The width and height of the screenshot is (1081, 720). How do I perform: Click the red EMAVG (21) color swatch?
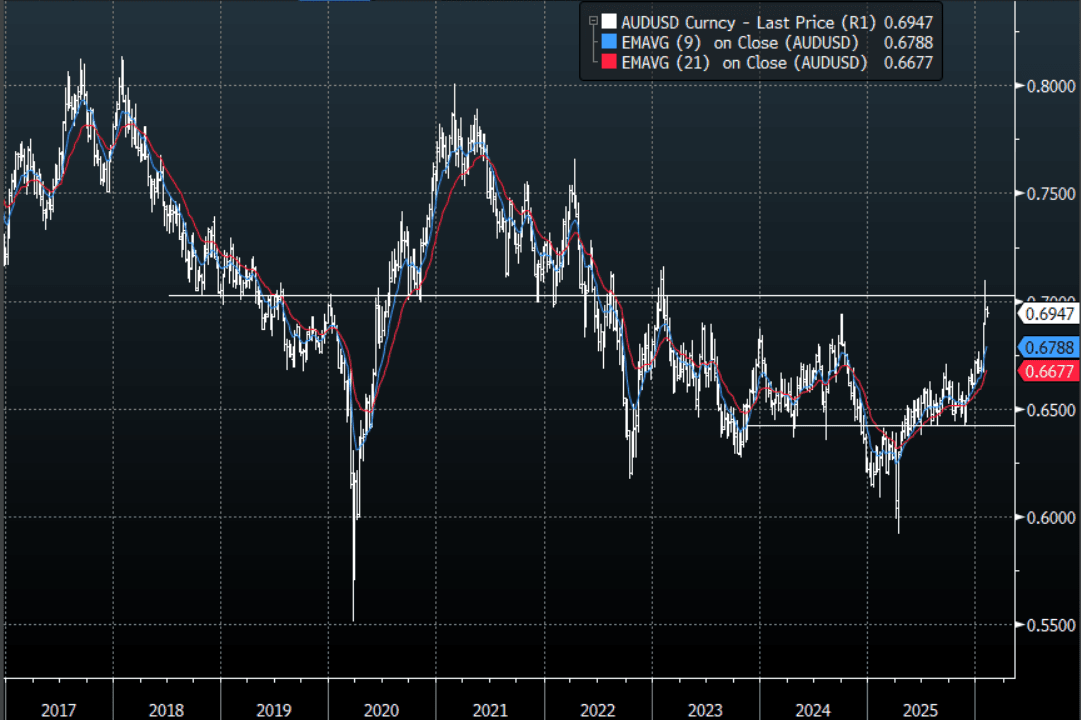(x=608, y=64)
